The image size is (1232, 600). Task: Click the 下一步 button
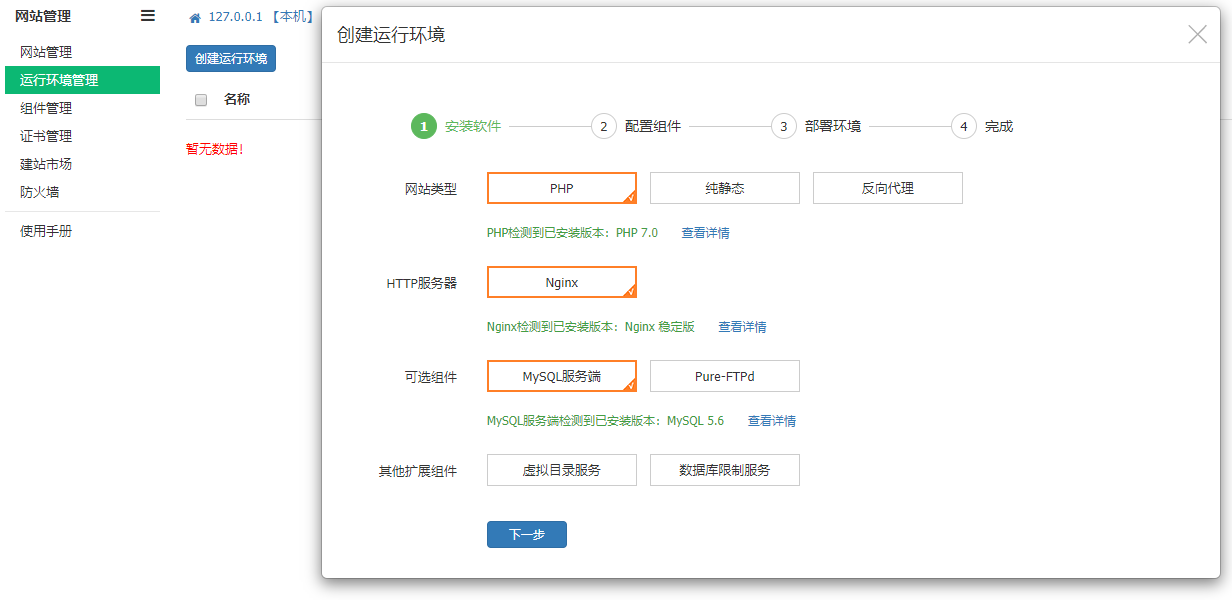point(527,534)
